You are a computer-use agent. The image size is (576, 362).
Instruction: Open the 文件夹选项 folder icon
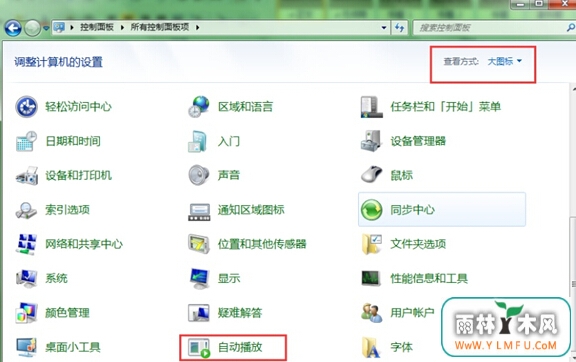tap(371, 244)
